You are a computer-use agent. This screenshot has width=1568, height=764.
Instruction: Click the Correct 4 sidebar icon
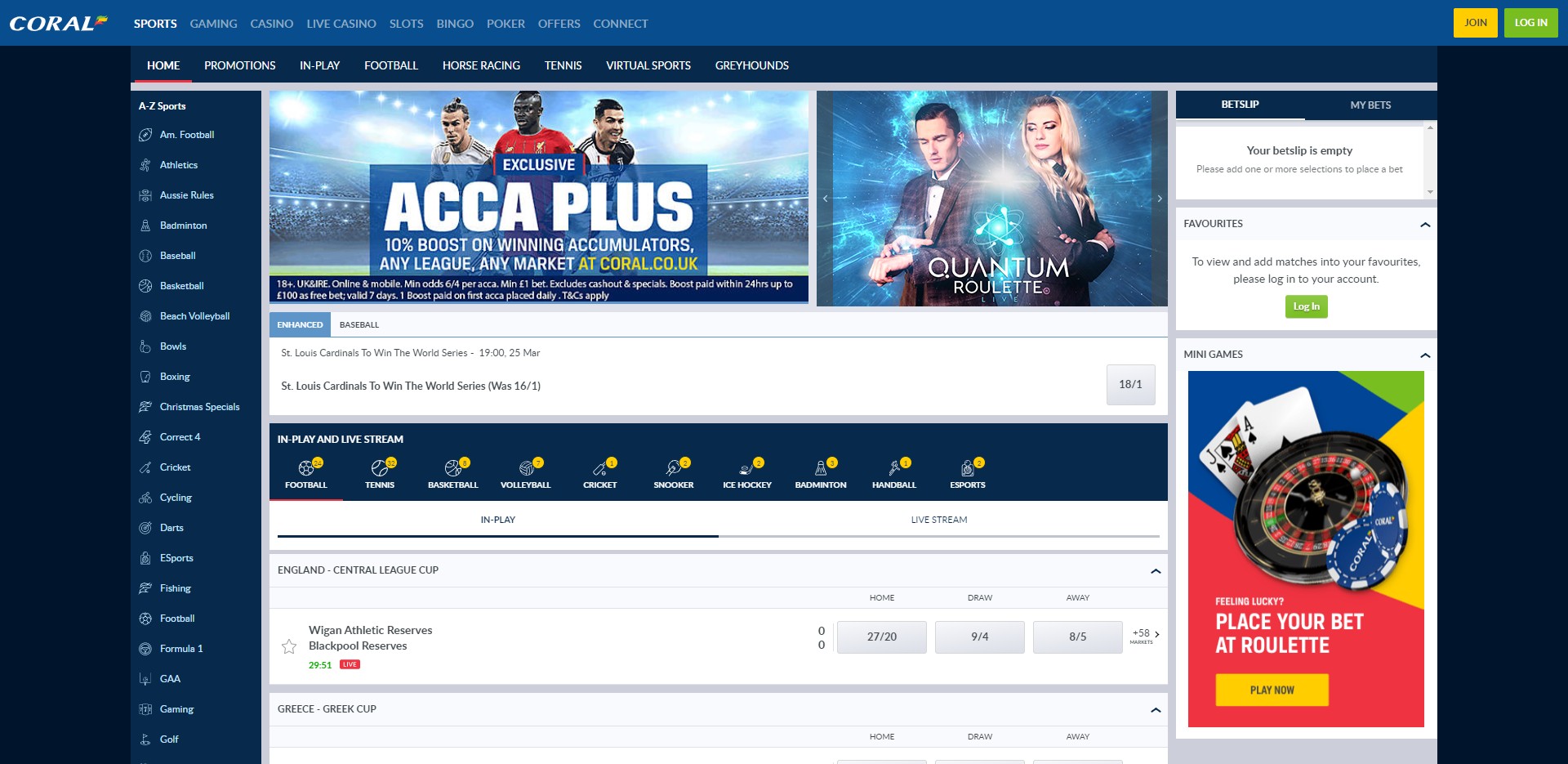click(145, 437)
